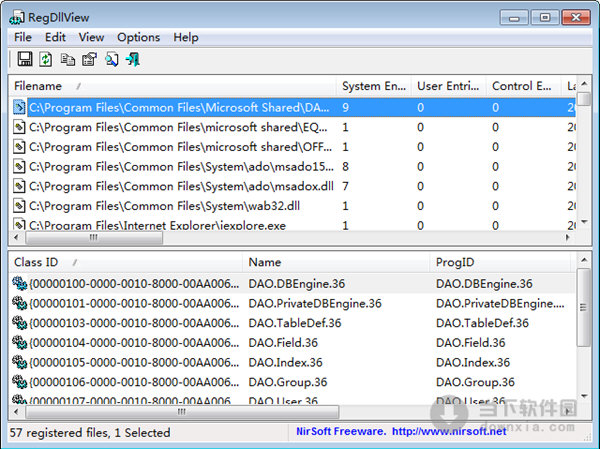Screen dimensions: 600x449
Task: Click the gear icon of the DAO.Group.36 row
Action: click(x=19, y=382)
